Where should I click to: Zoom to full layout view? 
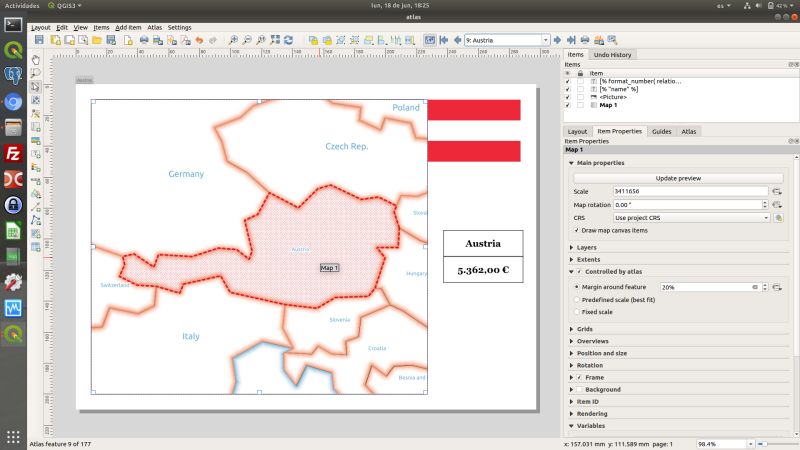click(x=275, y=40)
